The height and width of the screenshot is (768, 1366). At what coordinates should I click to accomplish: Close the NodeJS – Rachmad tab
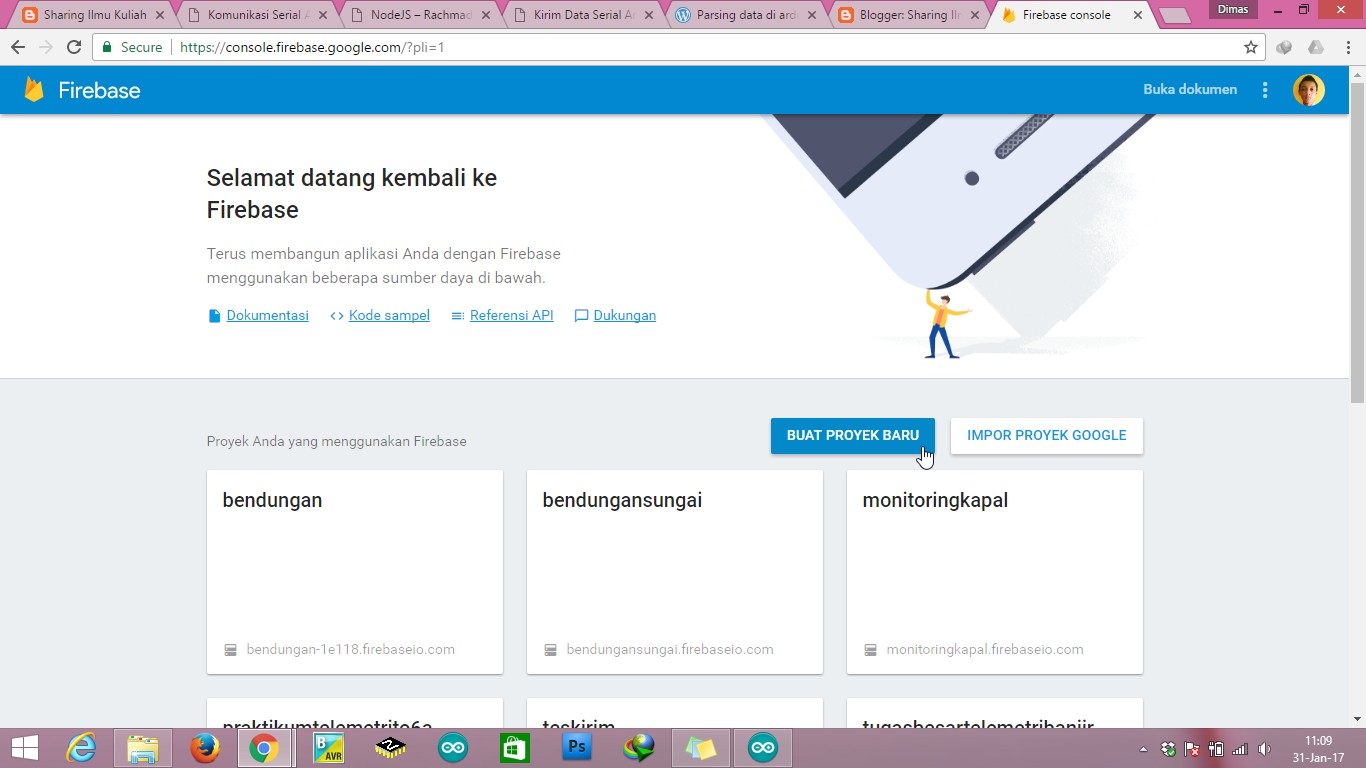tap(486, 15)
